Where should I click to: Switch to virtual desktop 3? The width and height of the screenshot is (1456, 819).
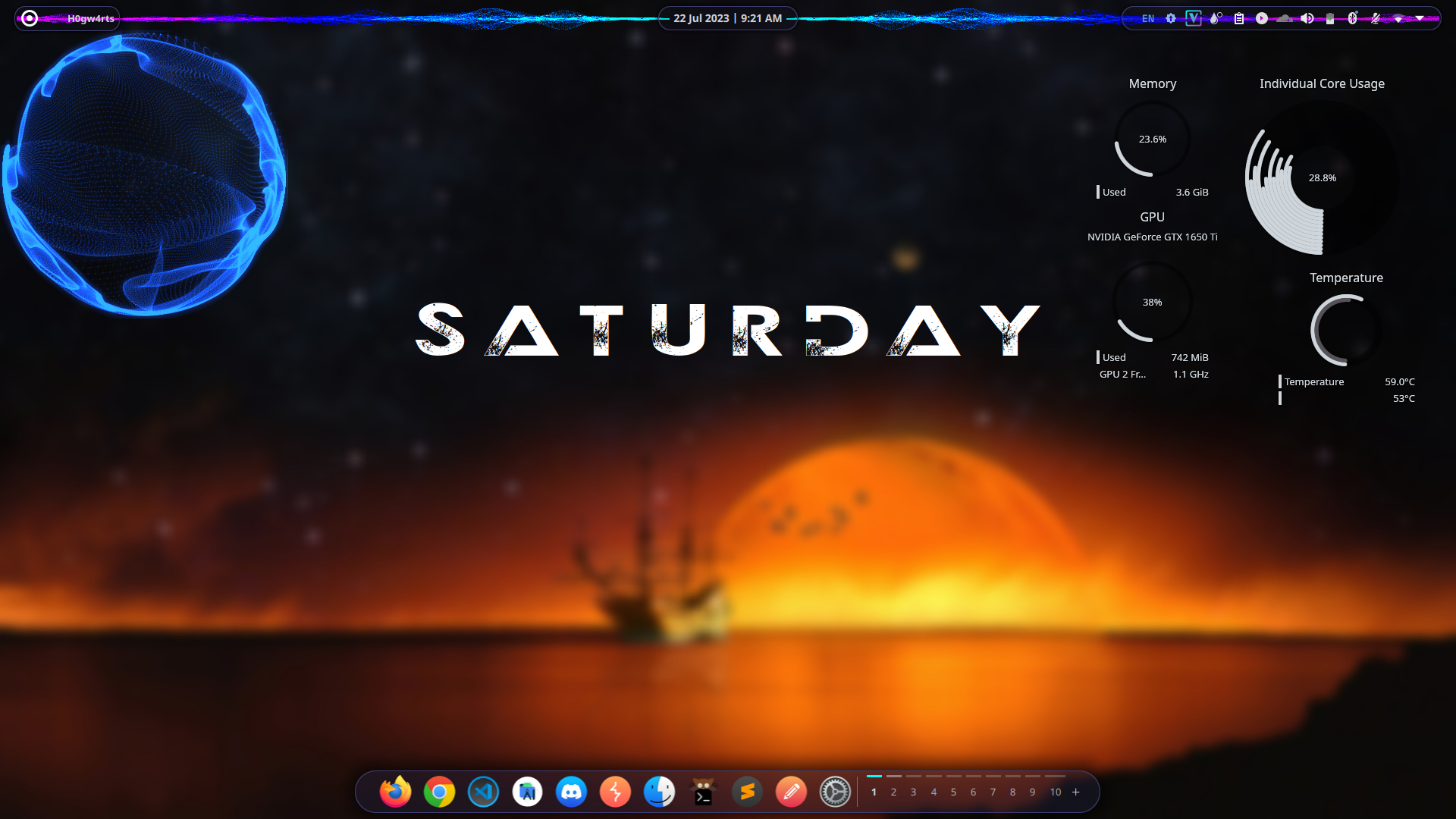(x=913, y=792)
